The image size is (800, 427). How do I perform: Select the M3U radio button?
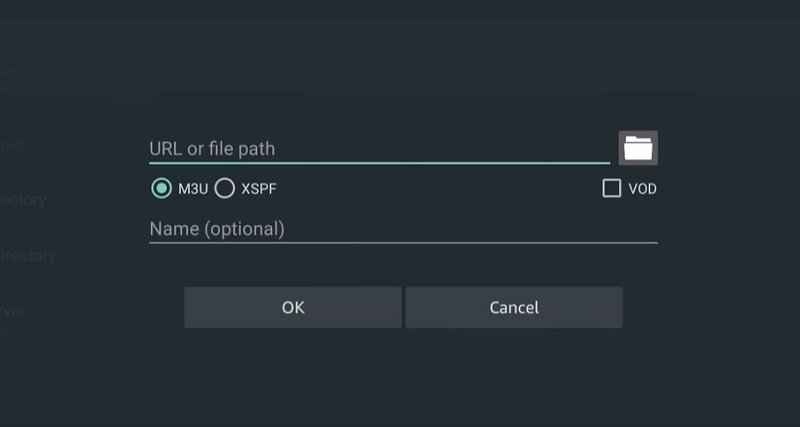click(x=161, y=189)
